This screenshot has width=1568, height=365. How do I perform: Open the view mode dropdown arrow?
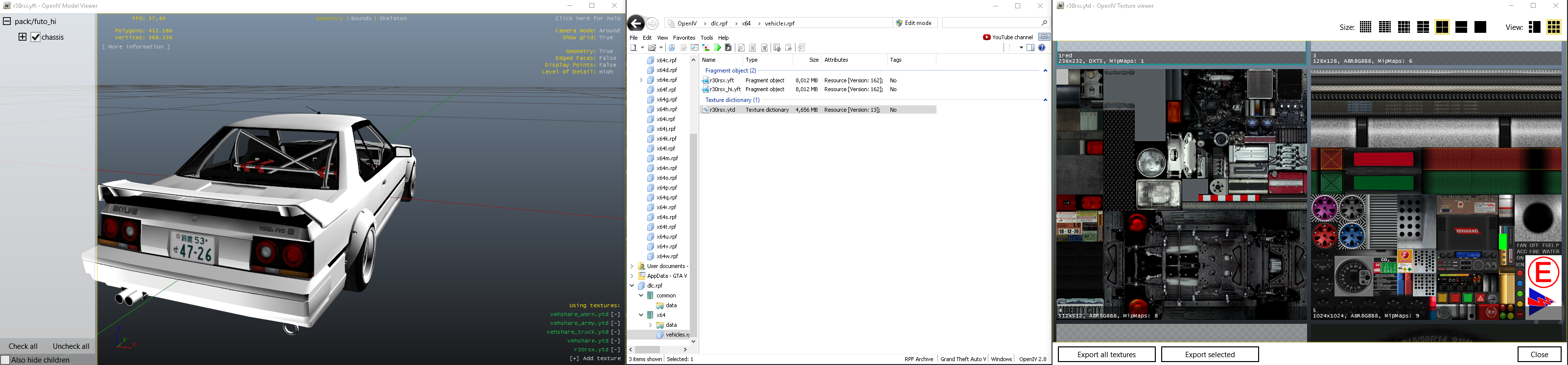(1021, 48)
